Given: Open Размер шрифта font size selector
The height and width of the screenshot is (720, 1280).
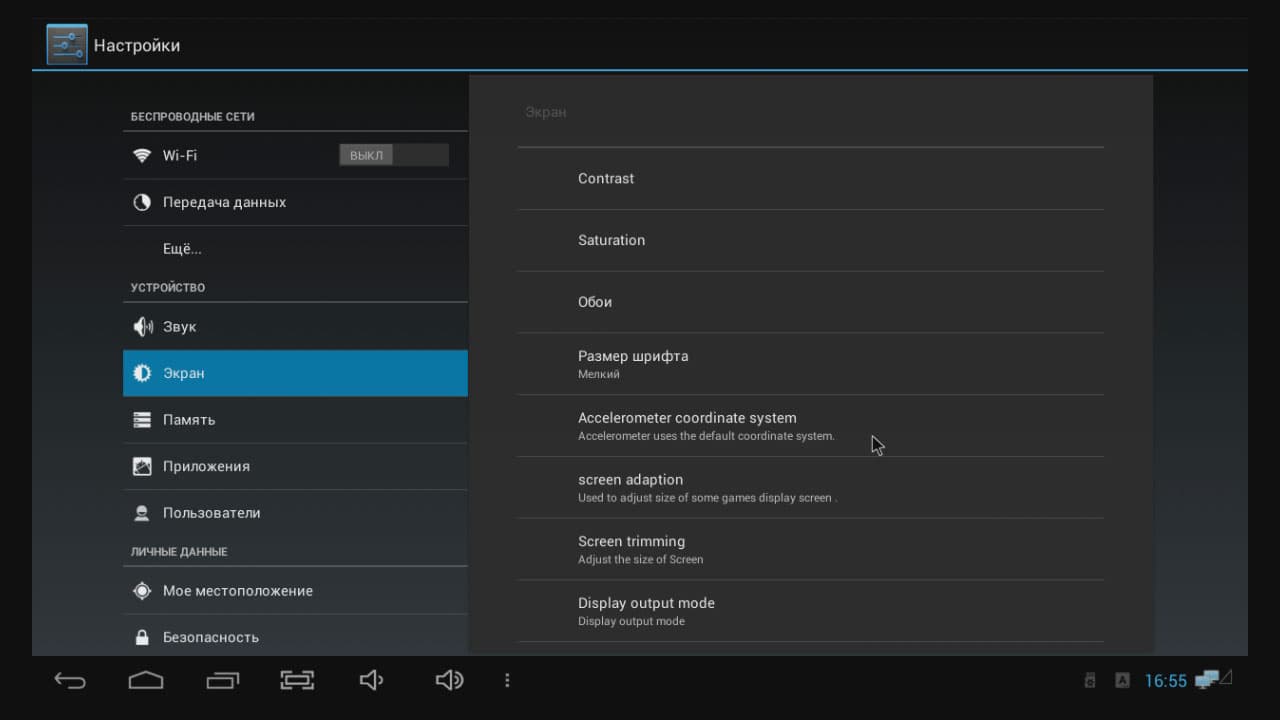Looking at the screenshot, I should click(x=811, y=364).
